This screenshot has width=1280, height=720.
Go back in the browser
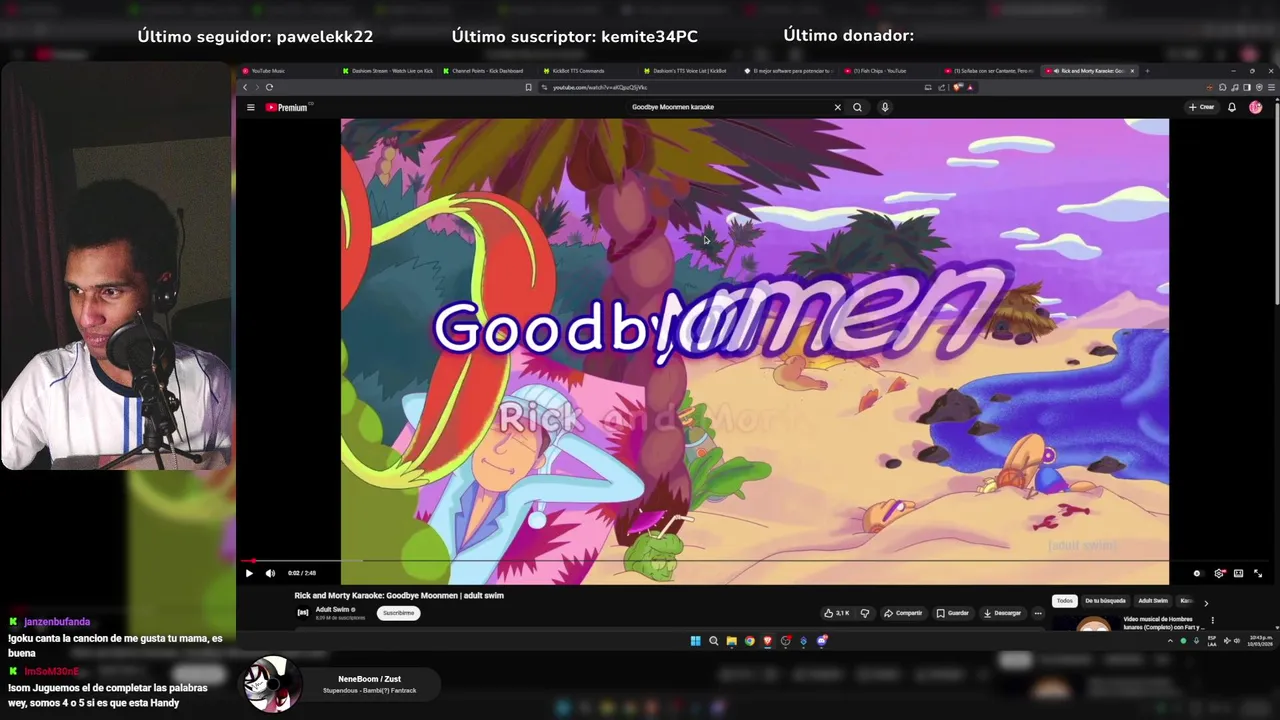[x=245, y=87]
